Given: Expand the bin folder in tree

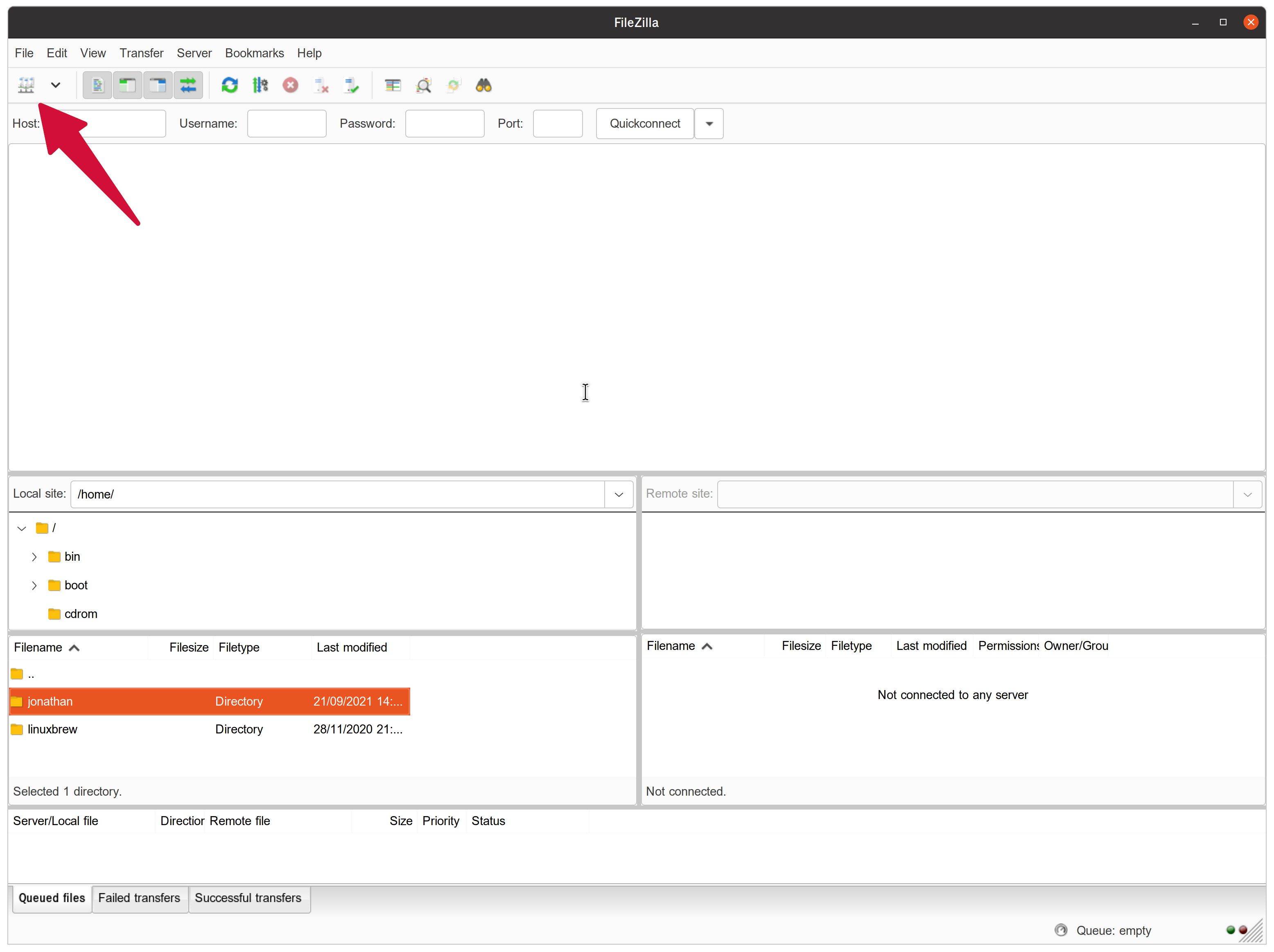Looking at the screenshot, I should [35, 556].
